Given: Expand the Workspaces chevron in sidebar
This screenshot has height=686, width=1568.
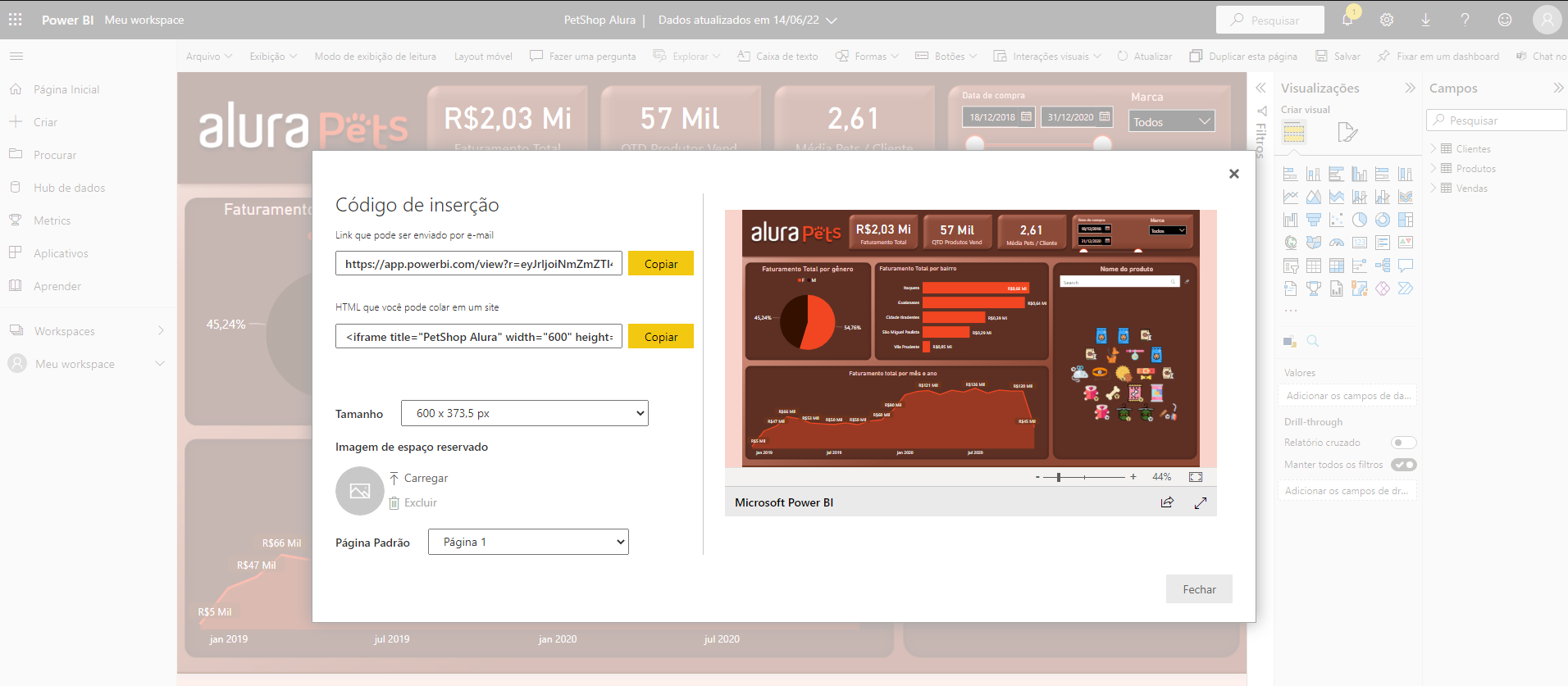Looking at the screenshot, I should (x=161, y=331).
